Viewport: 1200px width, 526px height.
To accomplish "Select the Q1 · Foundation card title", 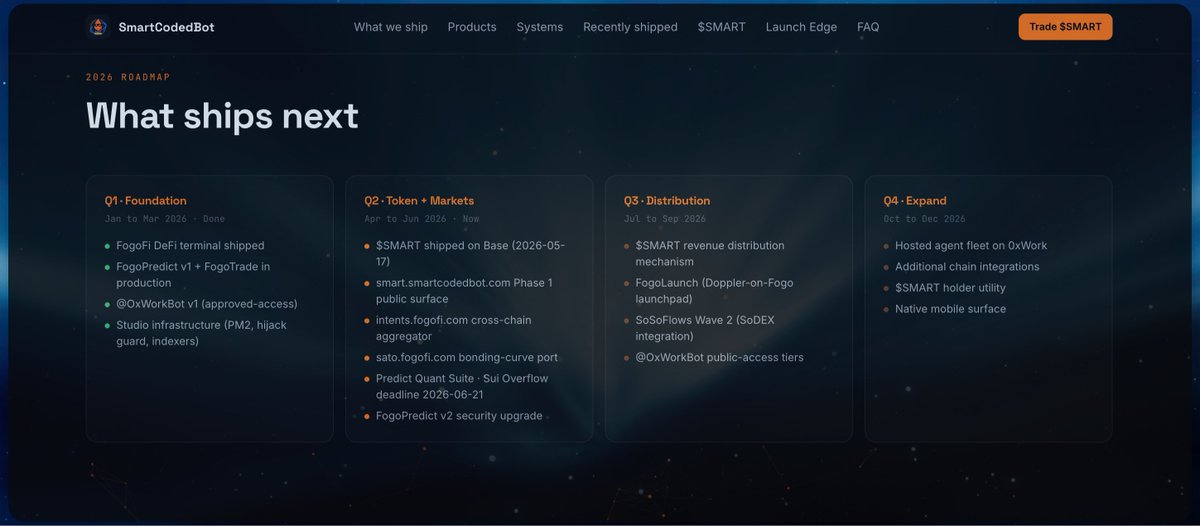I will point(145,201).
